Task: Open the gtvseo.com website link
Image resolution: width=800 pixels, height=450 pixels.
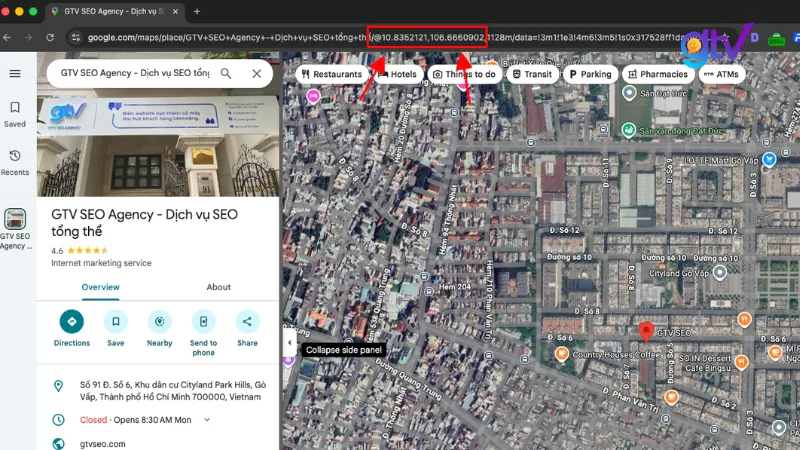Action: [x=103, y=444]
